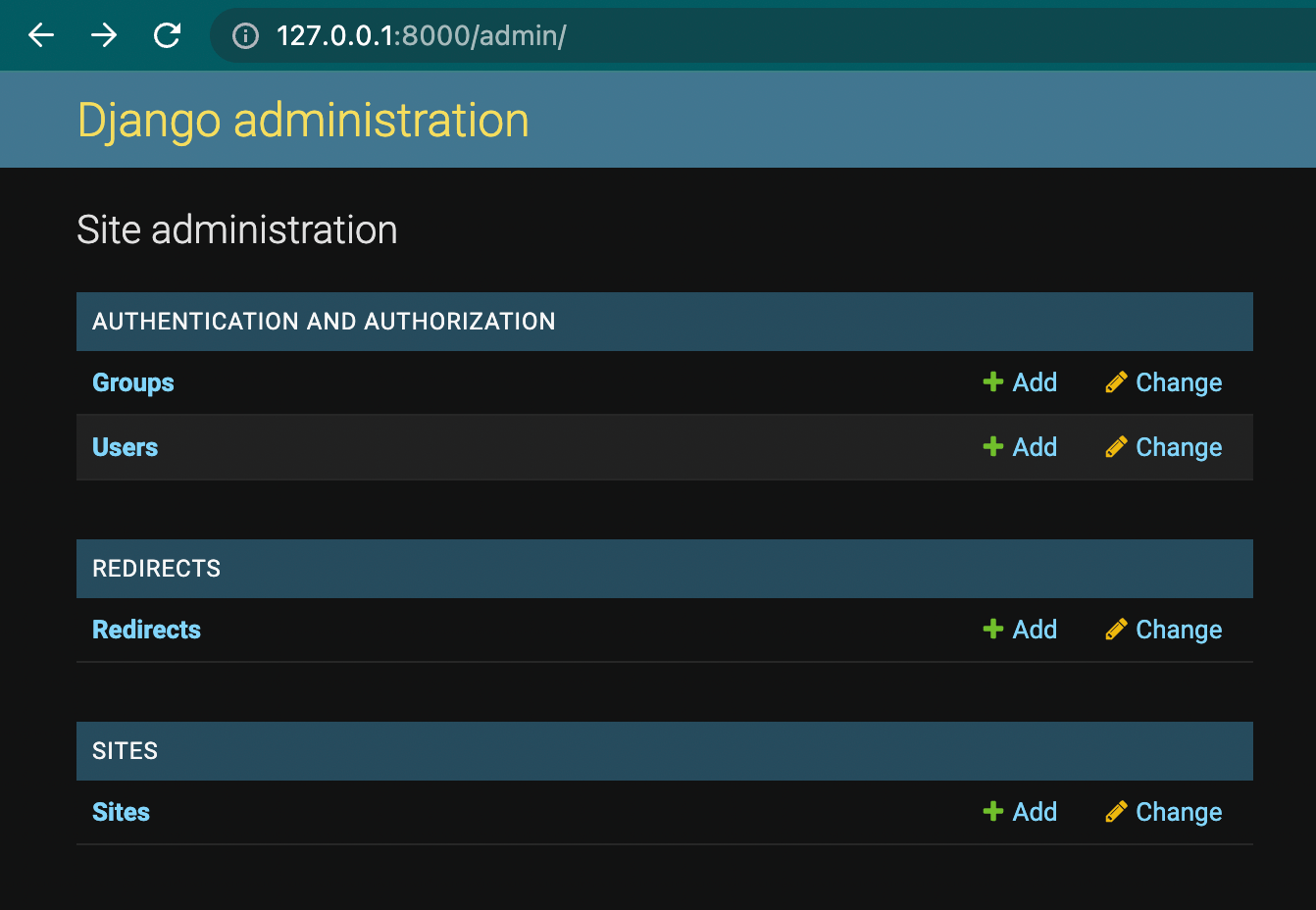Change existing Groups
This screenshot has height=910, width=1316.
1179,382
